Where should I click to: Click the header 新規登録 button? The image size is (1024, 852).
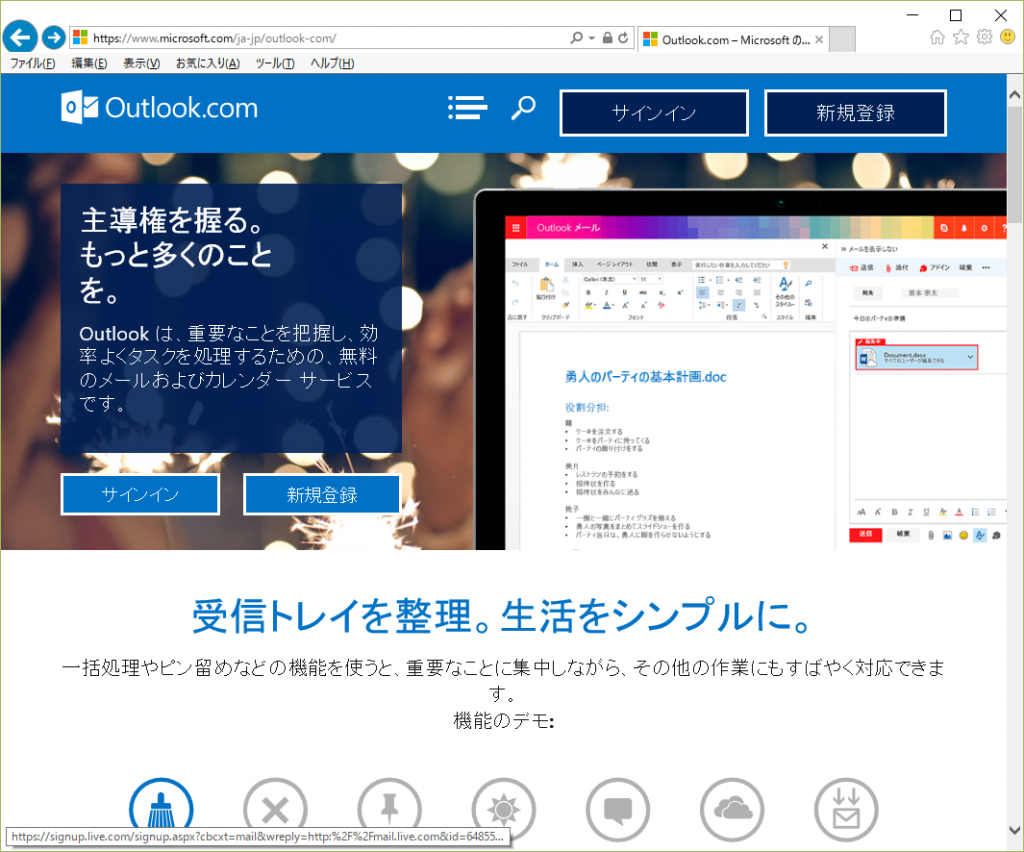(x=855, y=113)
